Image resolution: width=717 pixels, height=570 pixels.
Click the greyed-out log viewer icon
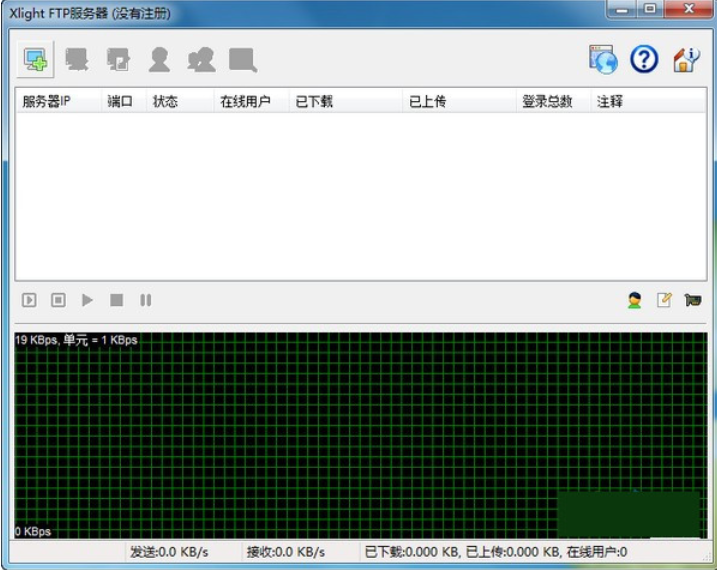pos(243,59)
